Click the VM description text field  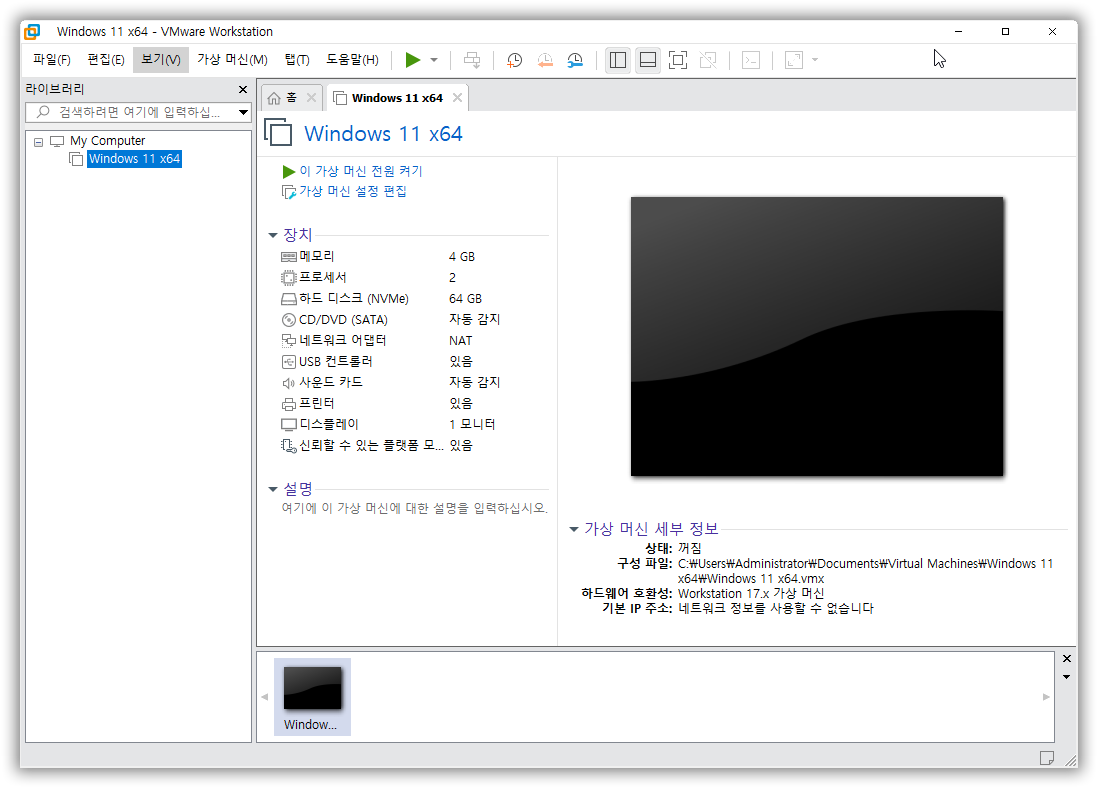[414, 509]
